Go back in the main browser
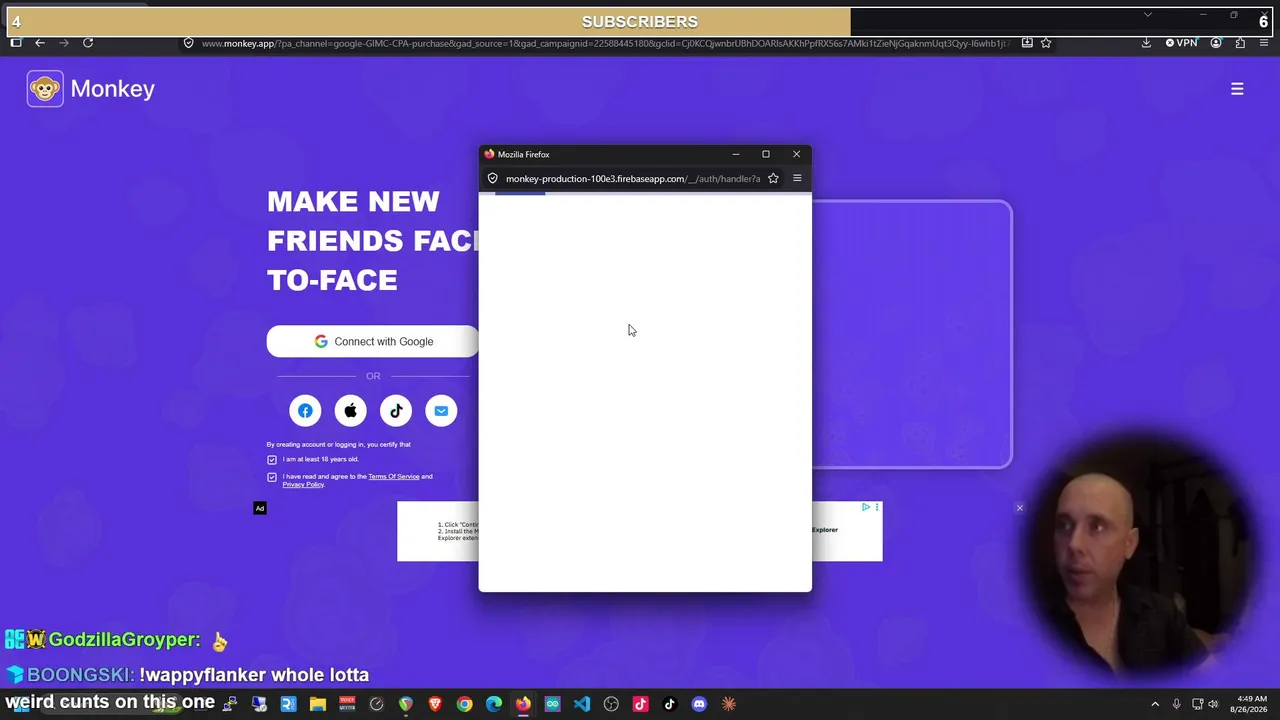Image resolution: width=1280 pixels, height=720 pixels. point(40,43)
